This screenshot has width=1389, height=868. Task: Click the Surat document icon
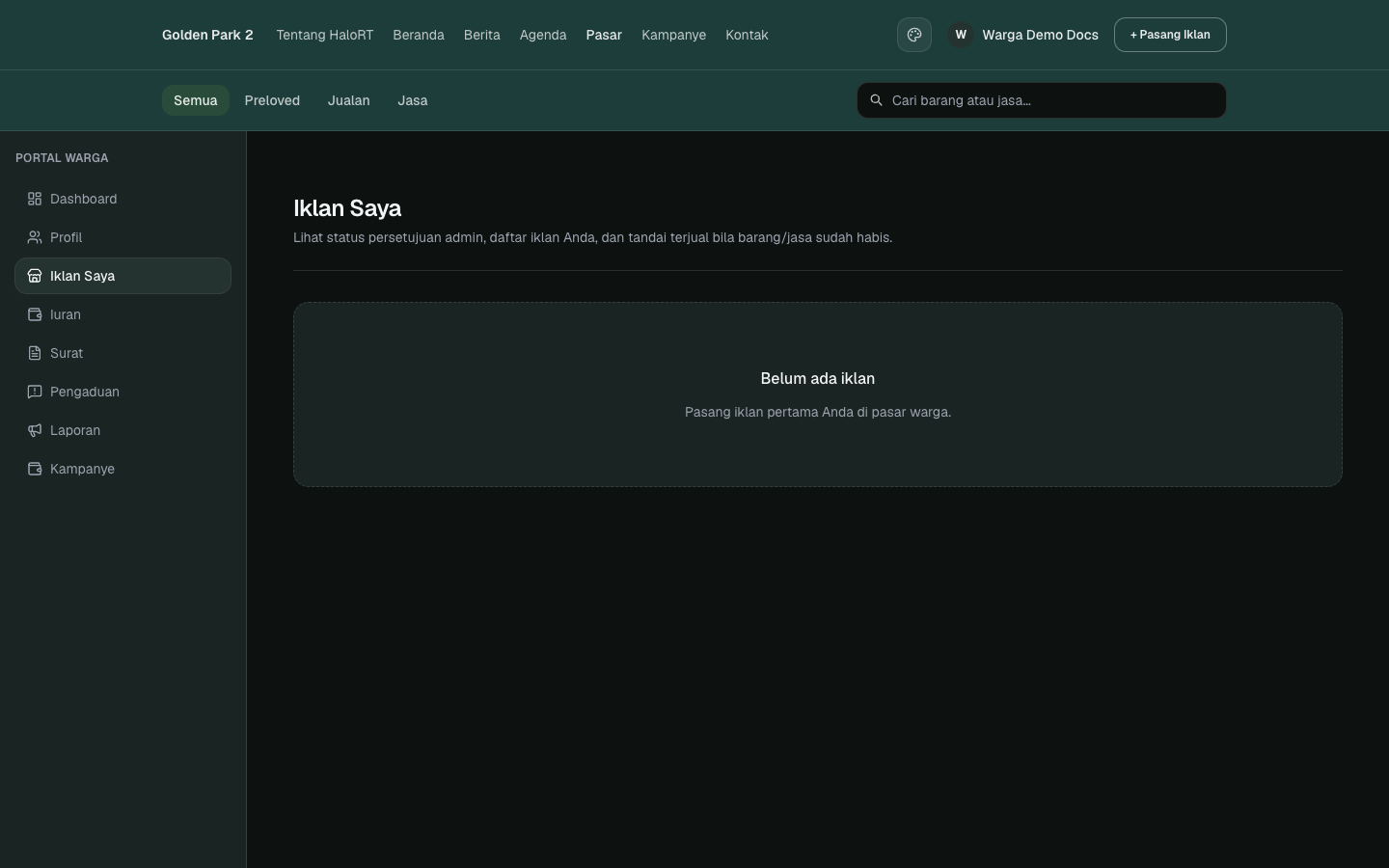coord(35,353)
